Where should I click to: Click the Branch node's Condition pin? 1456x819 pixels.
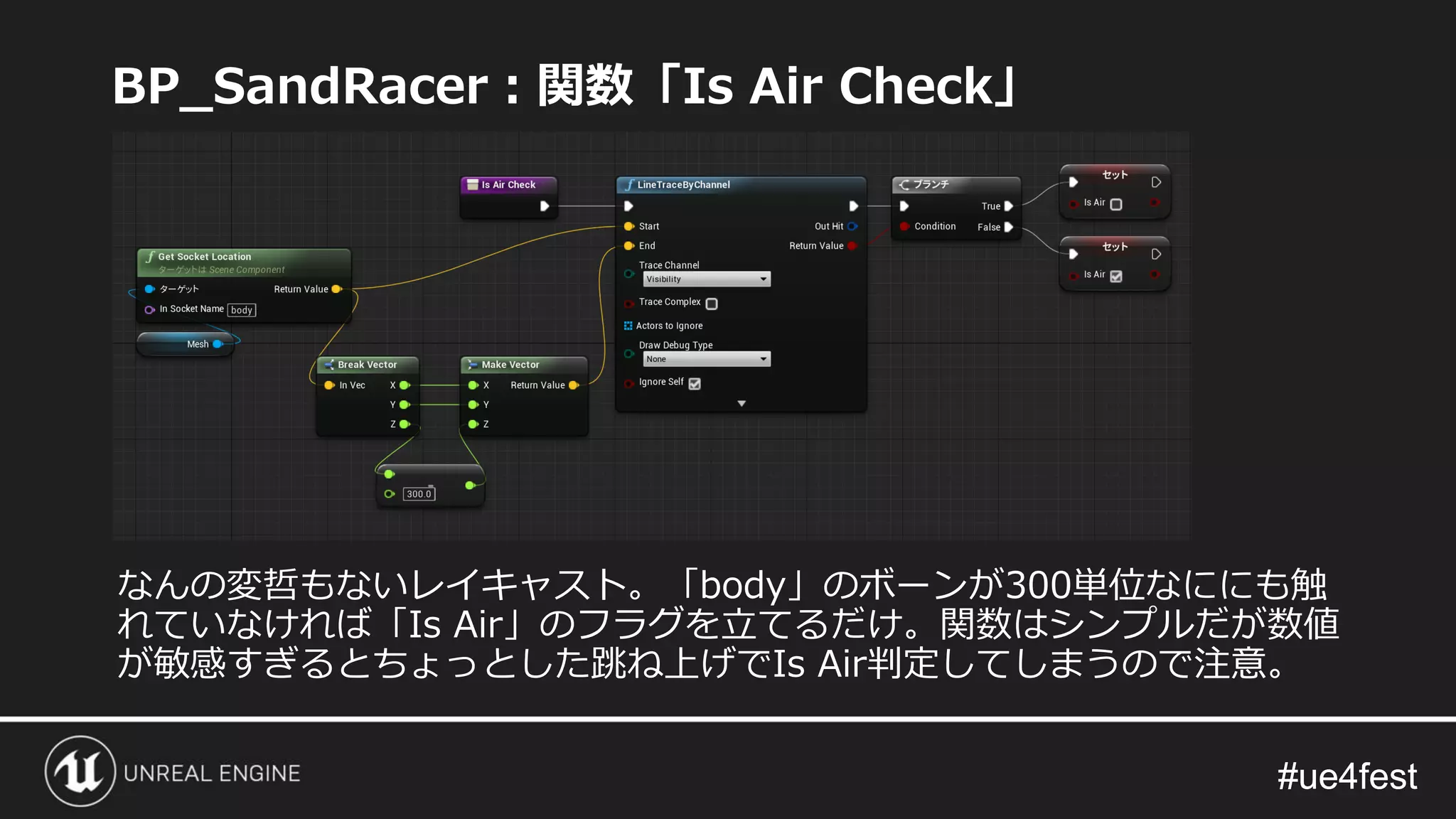tap(904, 227)
